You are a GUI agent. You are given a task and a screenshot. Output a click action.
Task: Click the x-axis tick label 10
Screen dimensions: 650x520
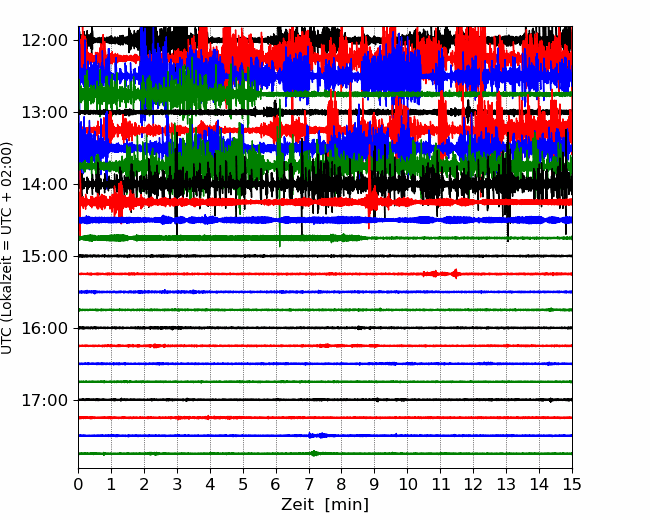pos(407,484)
